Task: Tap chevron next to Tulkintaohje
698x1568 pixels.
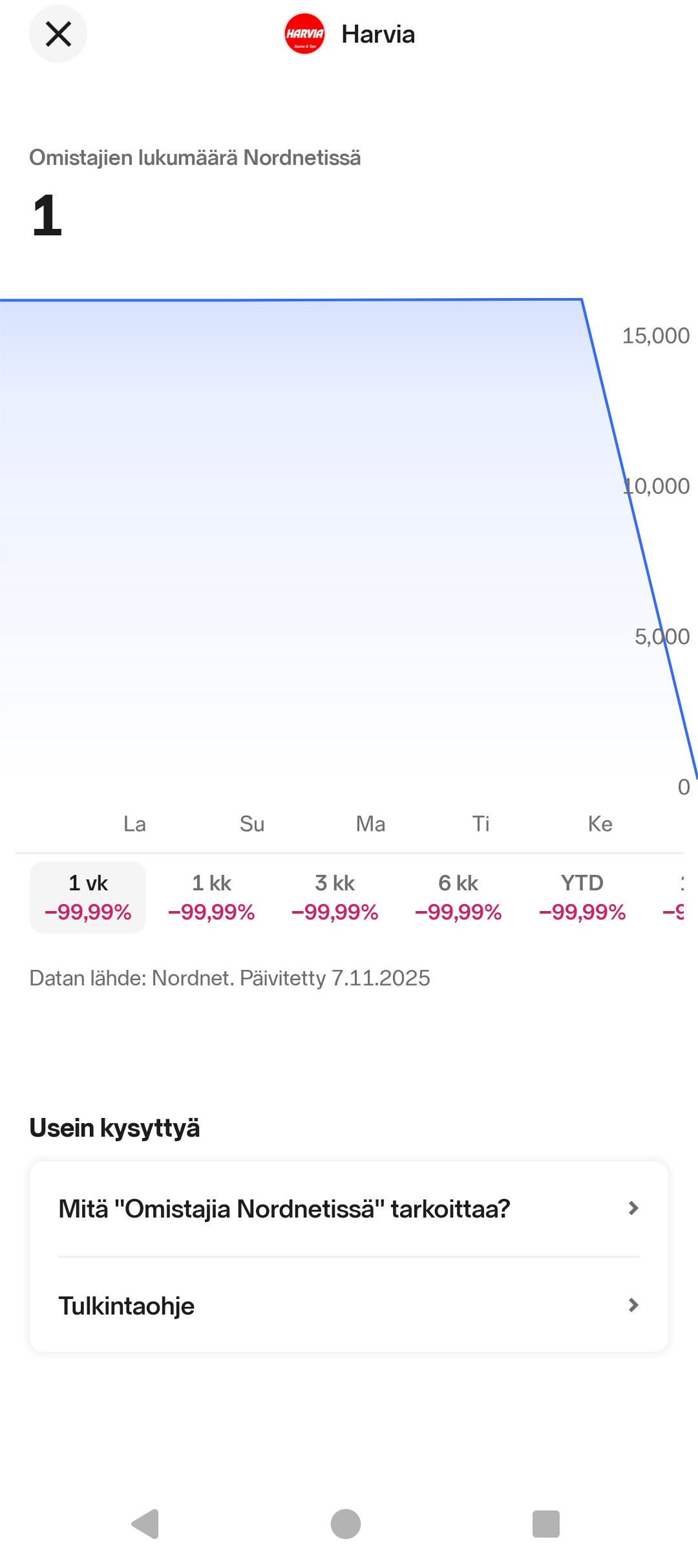Action: [633, 1305]
